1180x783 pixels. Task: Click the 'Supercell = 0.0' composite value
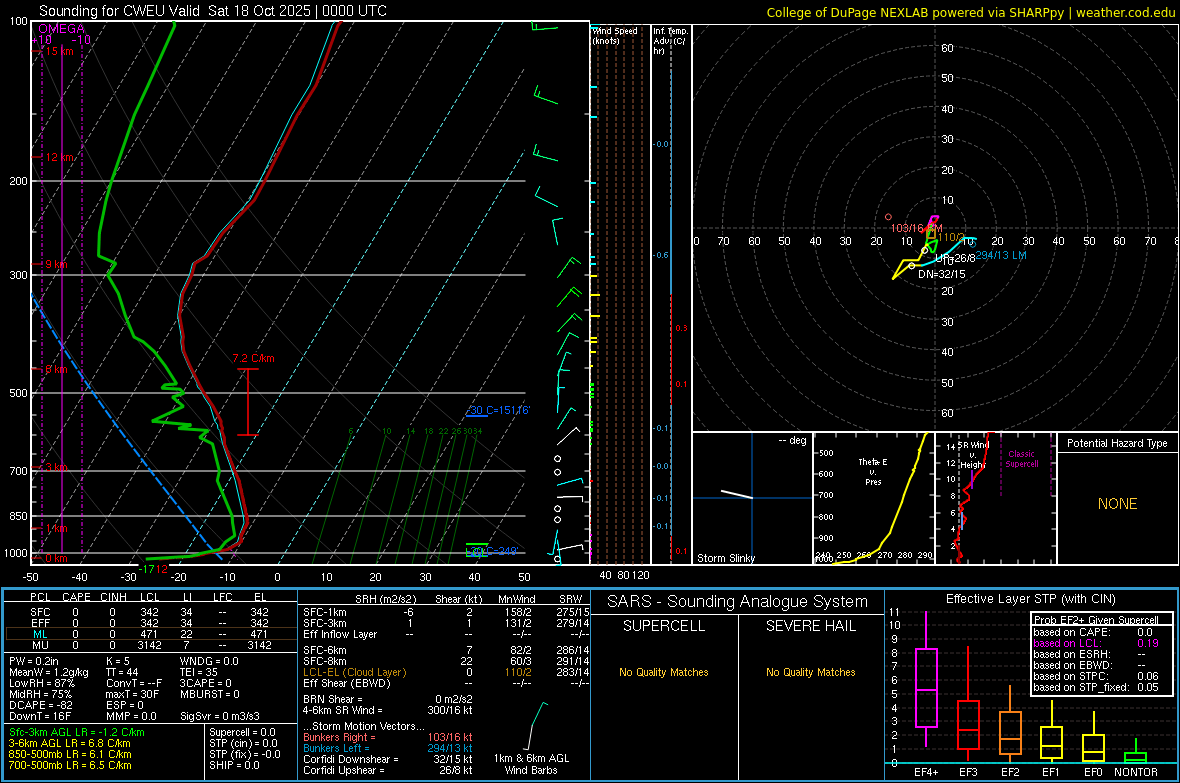click(242, 732)
